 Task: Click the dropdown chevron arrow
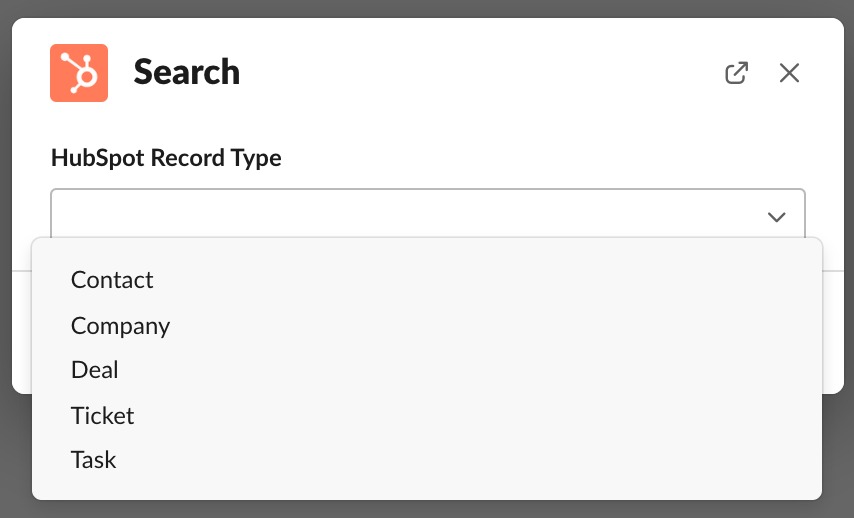(776, 217)
